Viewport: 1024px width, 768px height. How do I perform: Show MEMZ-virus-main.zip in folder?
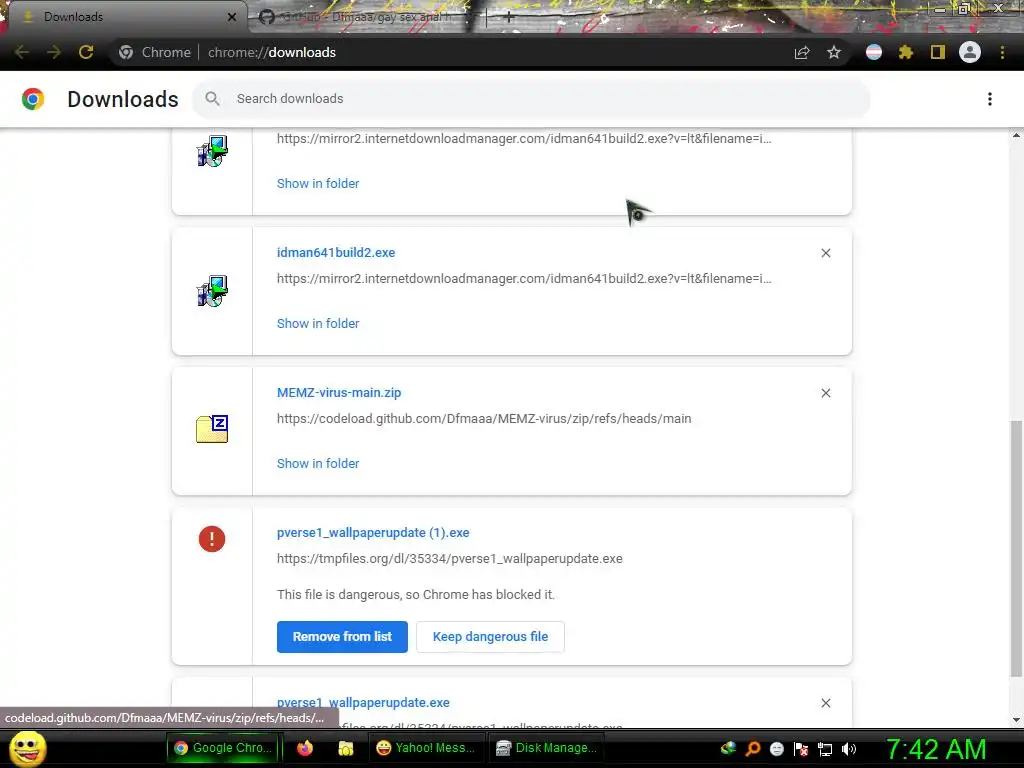(318, 463)
